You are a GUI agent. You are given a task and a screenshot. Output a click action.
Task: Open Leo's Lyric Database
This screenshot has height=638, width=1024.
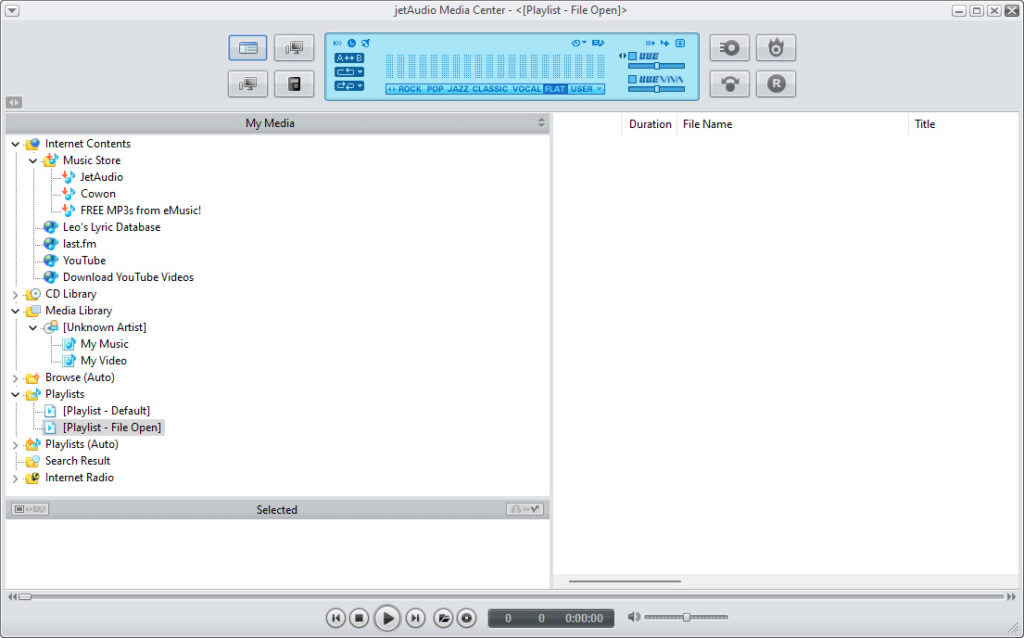coord(112,227)
